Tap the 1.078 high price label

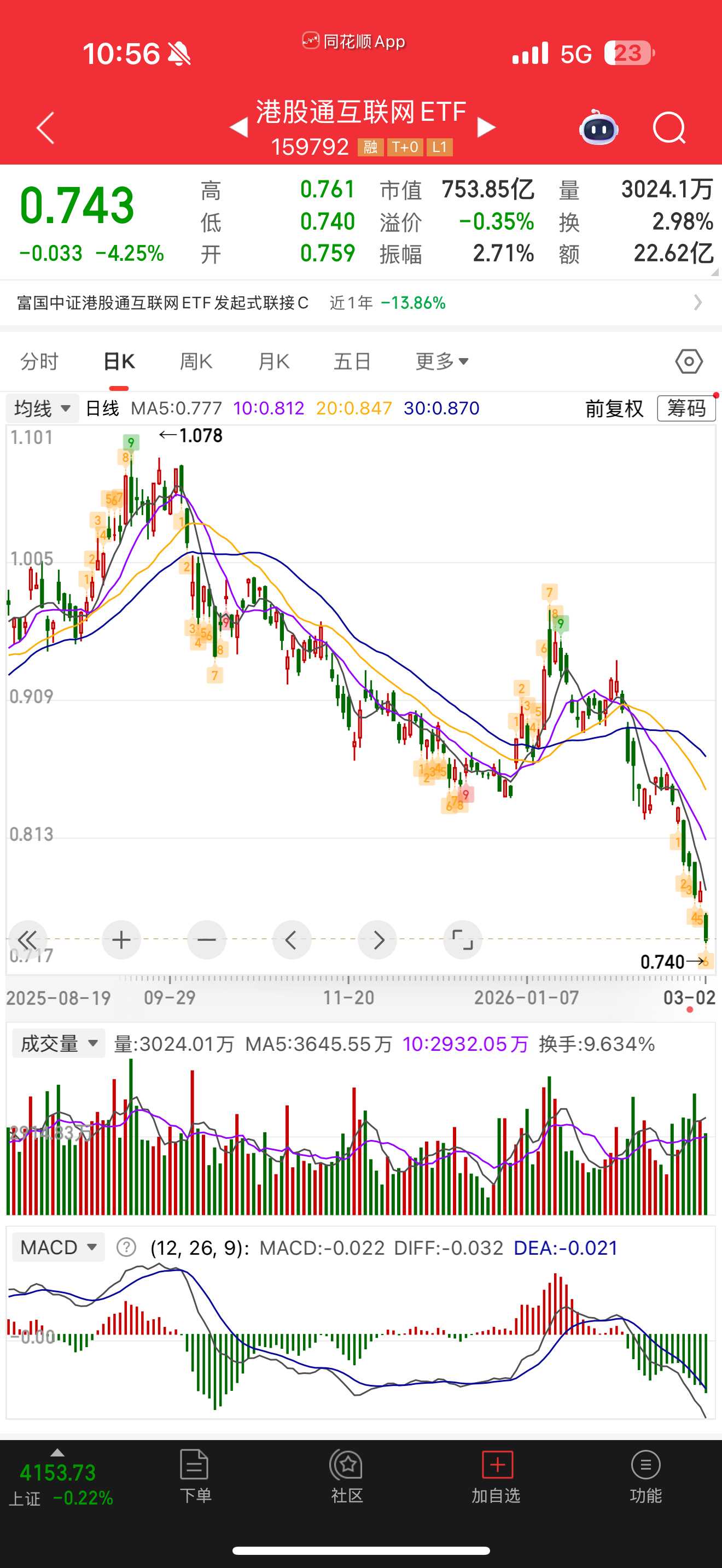(x=200, y=436)
